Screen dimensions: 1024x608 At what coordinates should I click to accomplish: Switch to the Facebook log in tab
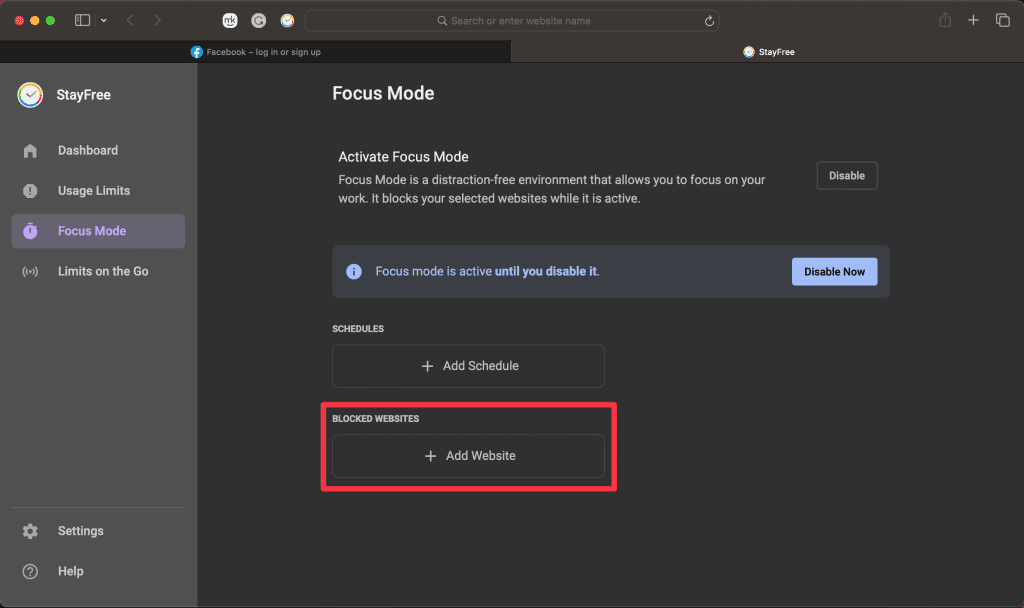[256, 52]
